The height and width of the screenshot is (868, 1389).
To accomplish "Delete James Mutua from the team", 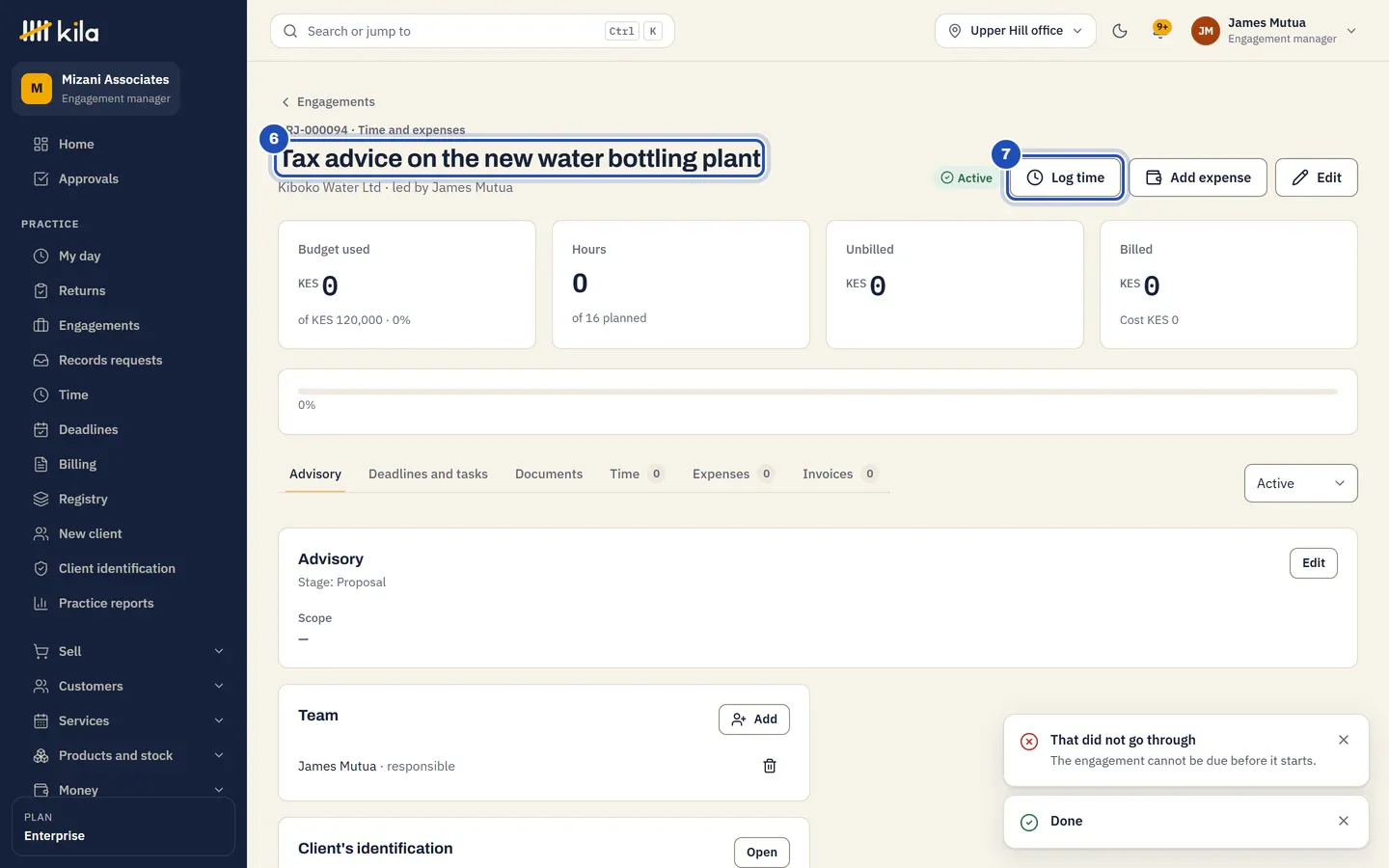I will point(770,766).
